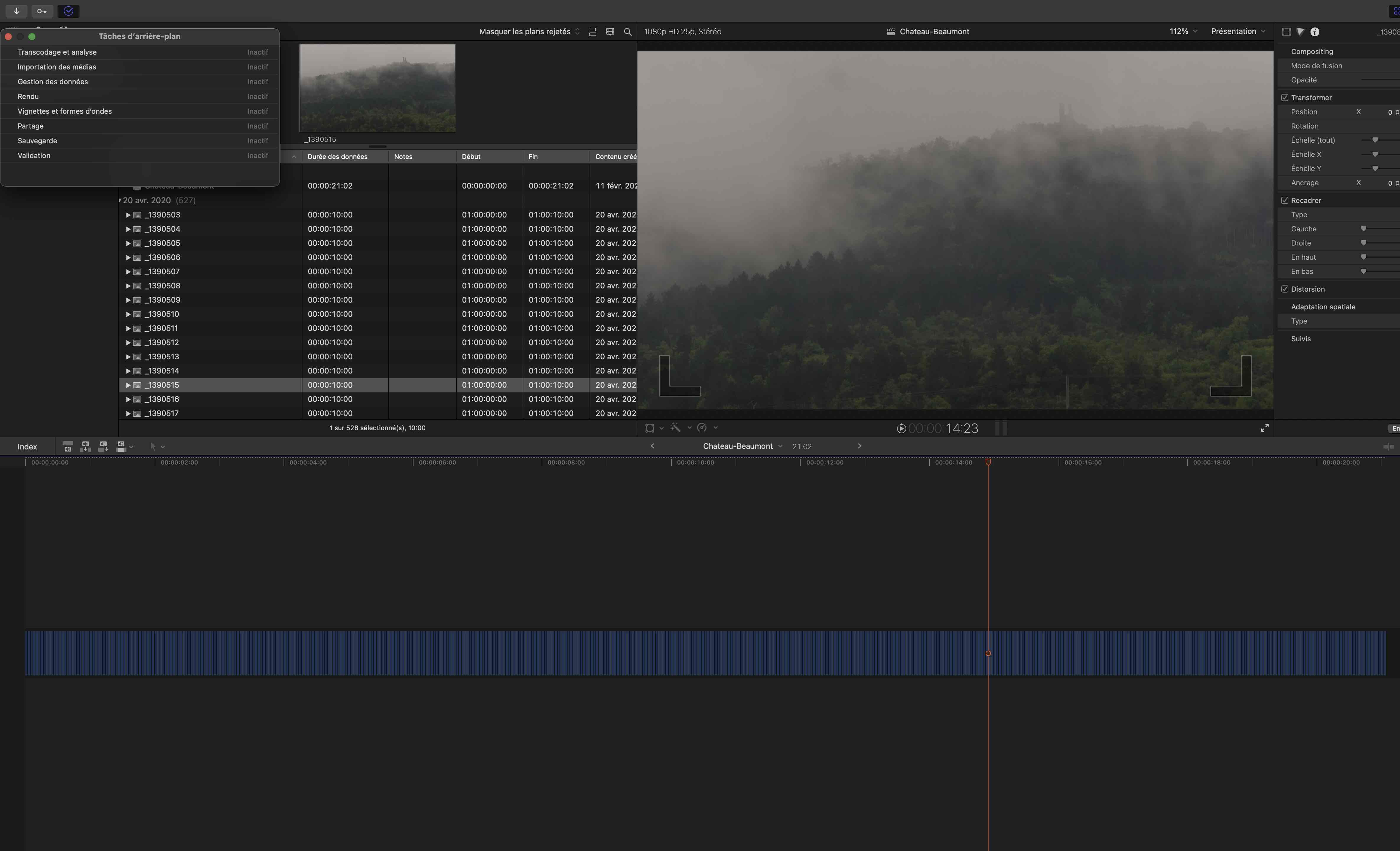The image size is (1400, 851).
Task: Sort by Début column header
Action: tap(489, 157)
